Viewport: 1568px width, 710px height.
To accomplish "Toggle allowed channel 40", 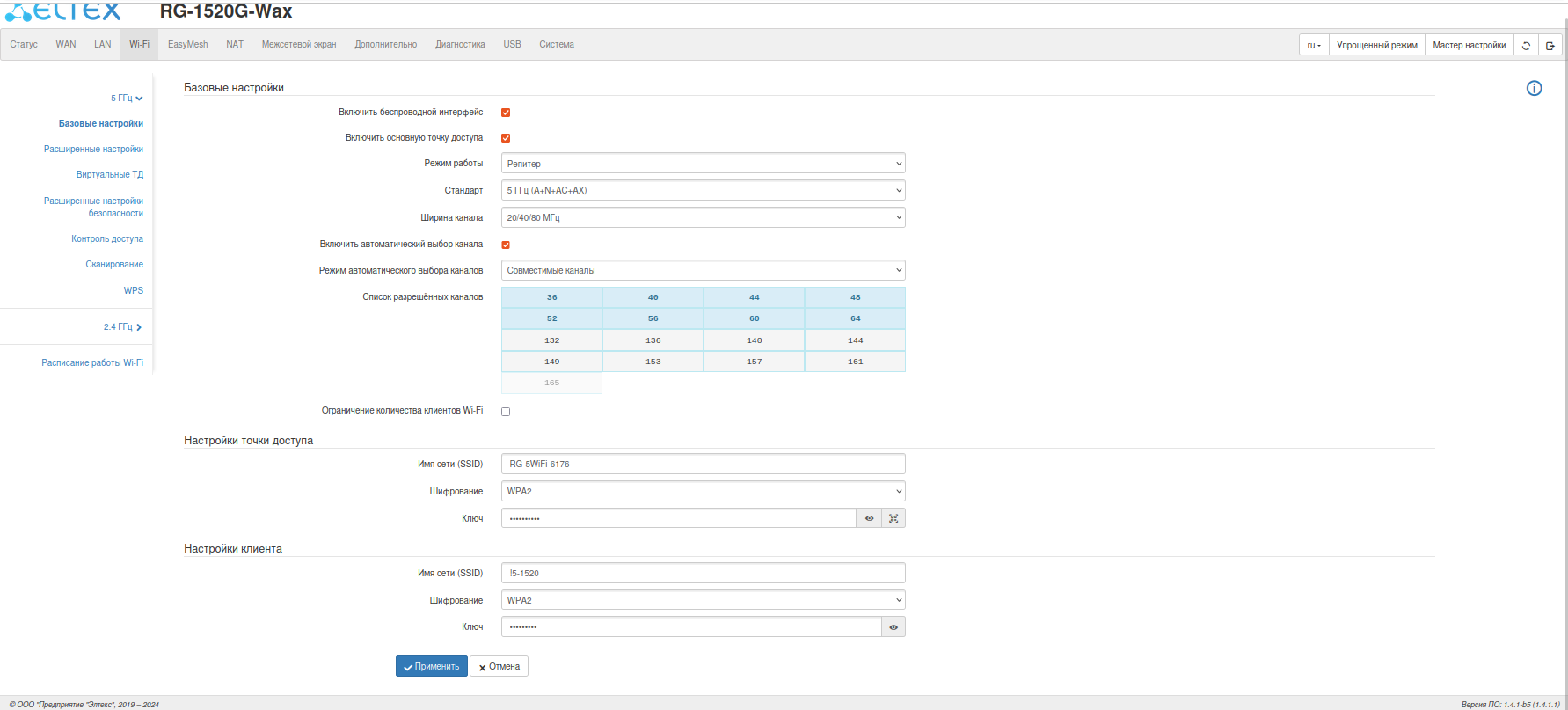I will [653, 297].
